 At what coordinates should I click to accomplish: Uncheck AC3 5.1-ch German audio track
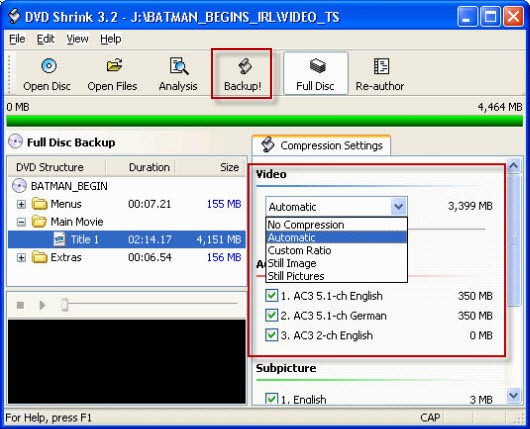coord(271,315)
